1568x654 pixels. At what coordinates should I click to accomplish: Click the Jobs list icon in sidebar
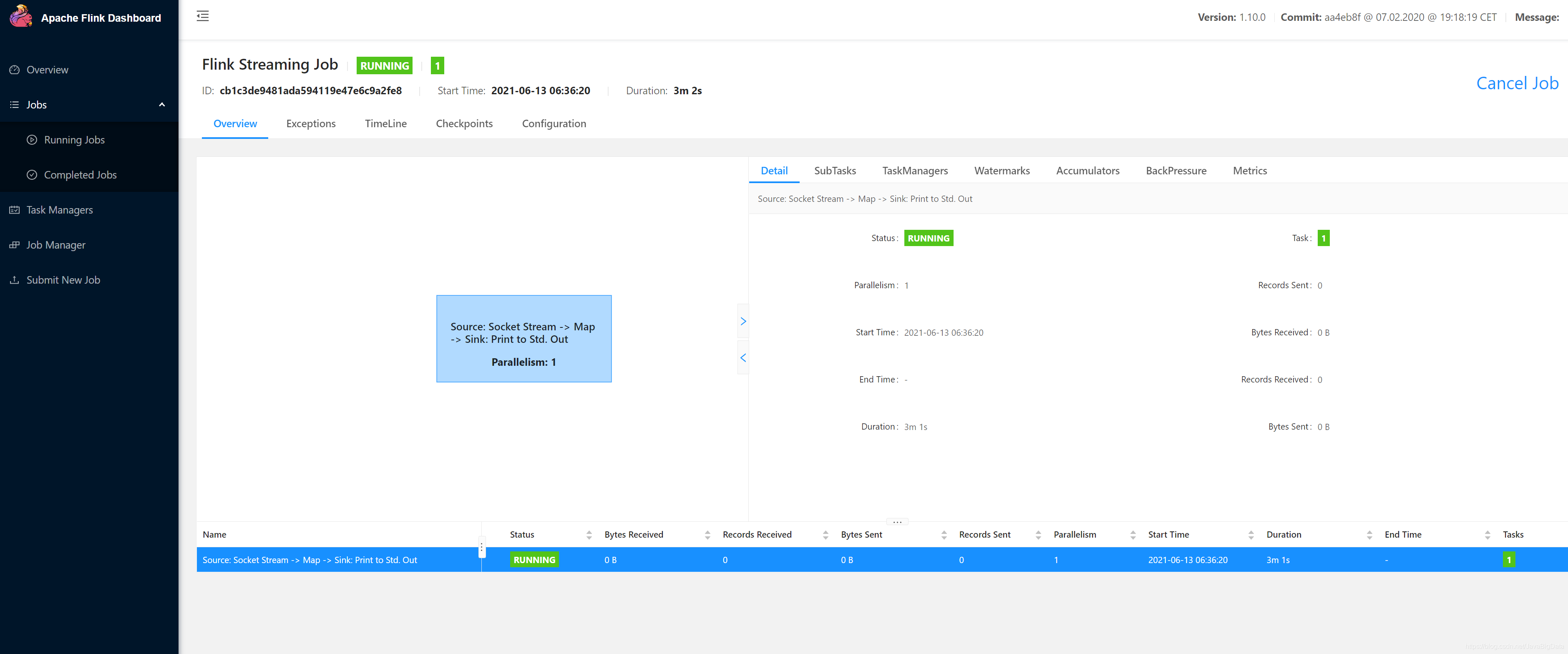(15, 105)
